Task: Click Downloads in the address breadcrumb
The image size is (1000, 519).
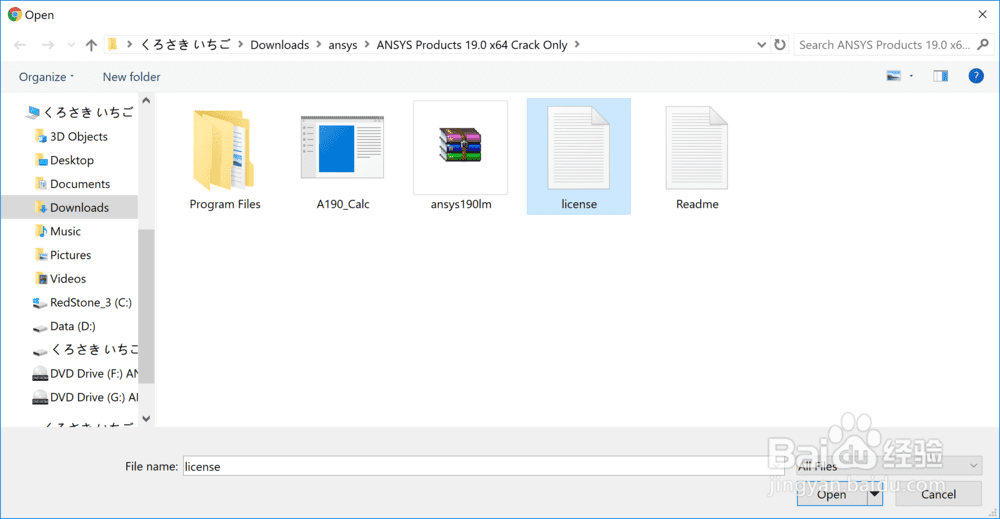Action: click(279, 45)
